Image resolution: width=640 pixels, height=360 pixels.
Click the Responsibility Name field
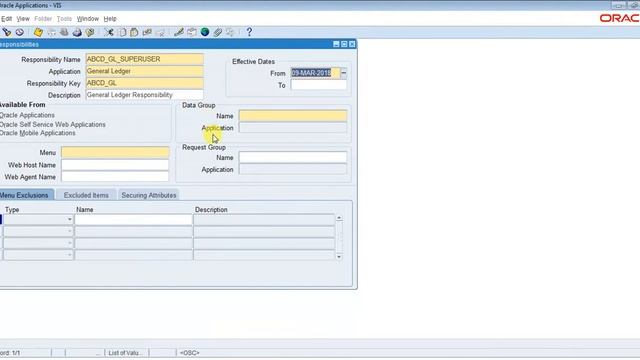pyautogui.click(x=144, y=59)
